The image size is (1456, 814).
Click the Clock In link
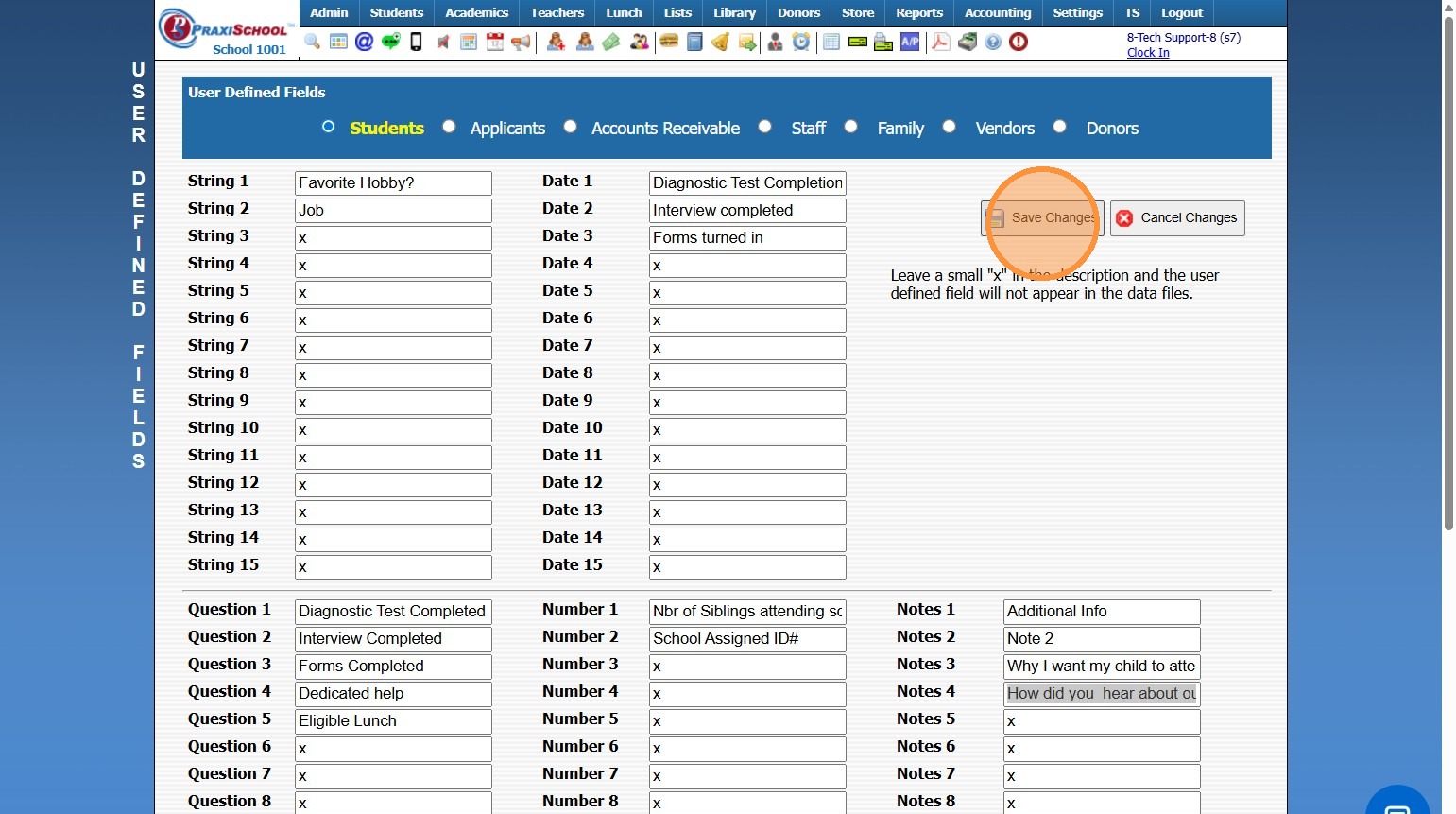(1148, 53)
